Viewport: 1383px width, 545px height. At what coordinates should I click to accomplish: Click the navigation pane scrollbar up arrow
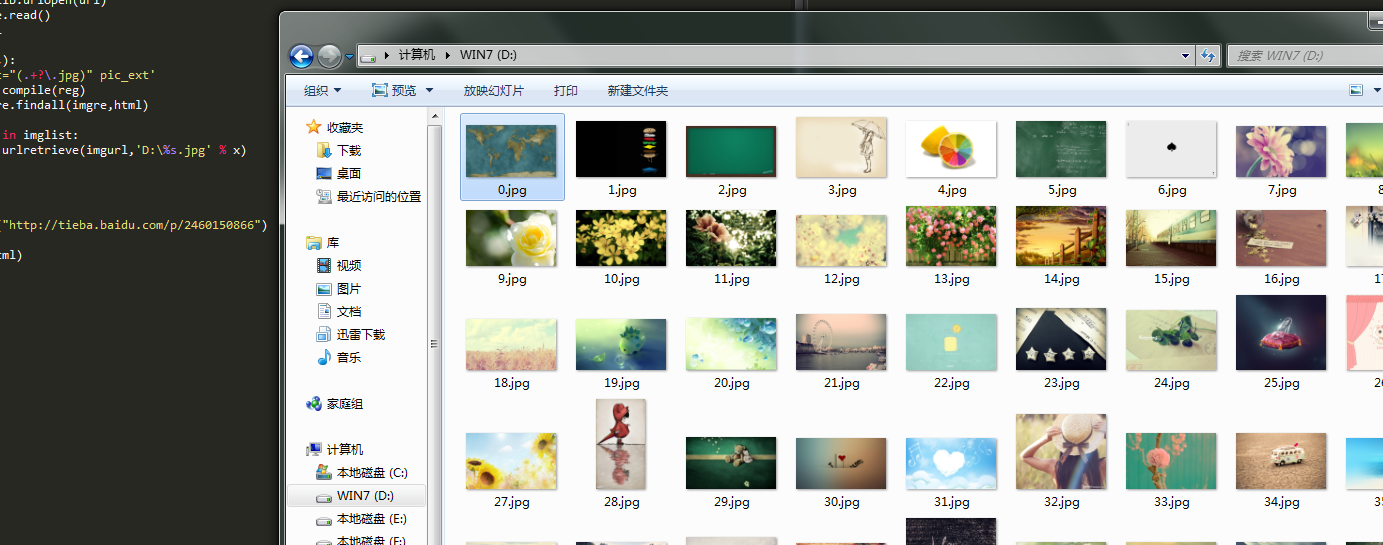pyautogui.click(x=436, y=116)
